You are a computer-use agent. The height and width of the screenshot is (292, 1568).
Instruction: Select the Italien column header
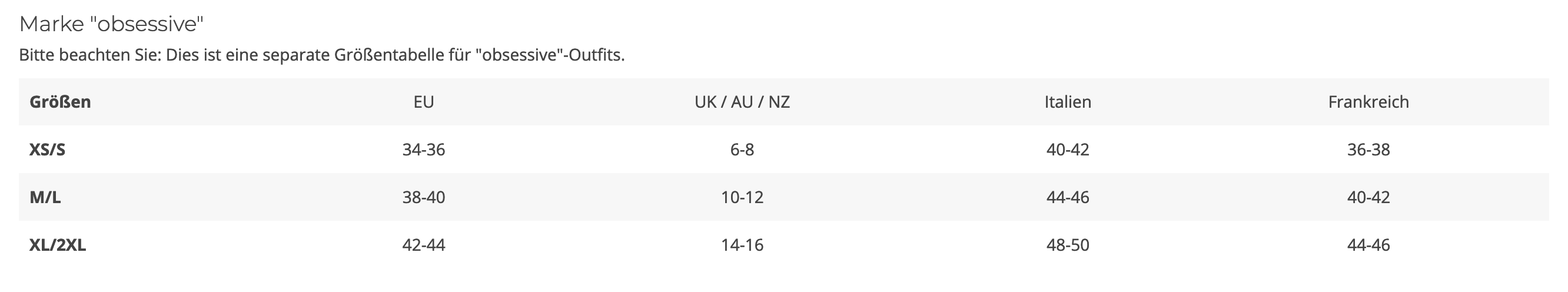click(x=1068, y=102)
